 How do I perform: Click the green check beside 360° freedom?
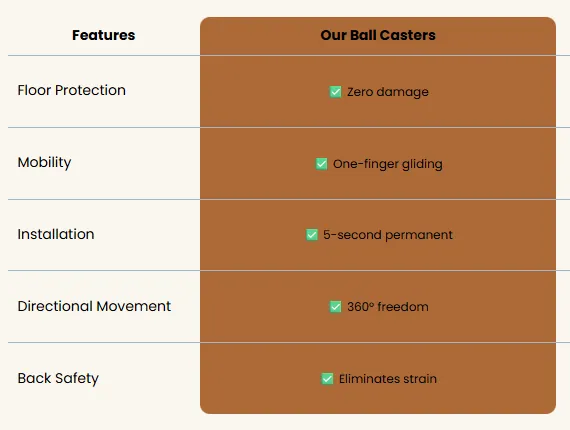(x=335, y=306)
